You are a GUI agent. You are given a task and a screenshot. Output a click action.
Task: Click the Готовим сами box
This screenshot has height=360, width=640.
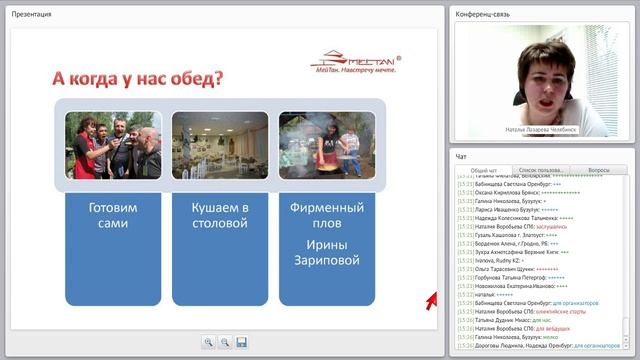tap(113, 249)
